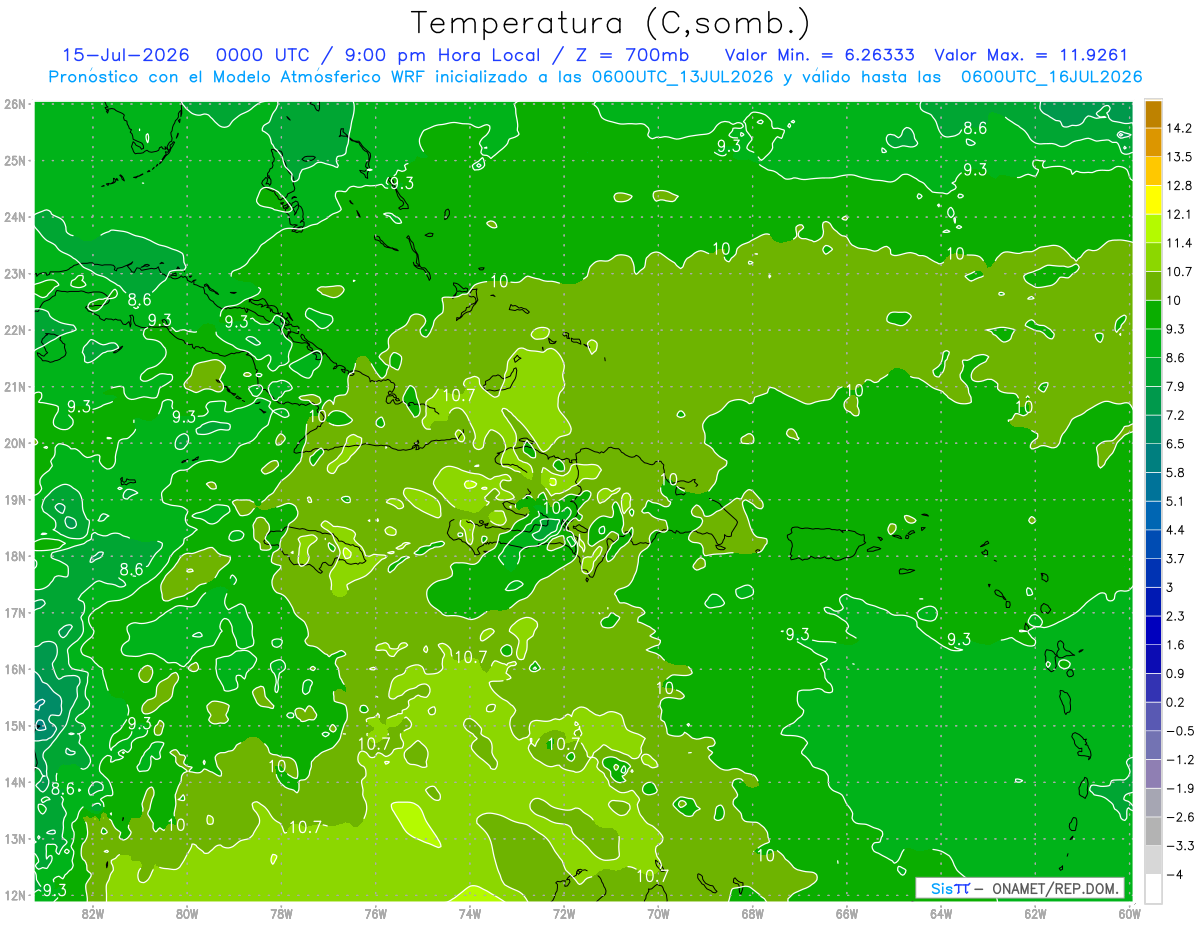Image resolution: width=1200 pixels, height=927 pixels.
Task: Click the '12.1' colorbar scale value
Action: point(1180,215)
